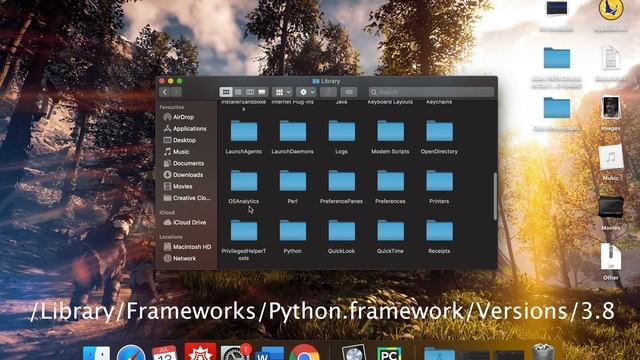The width and height of the screenshot is (640, 360).
Task: Select Macintosh HD in the sidebar
Action: point(187,247)
